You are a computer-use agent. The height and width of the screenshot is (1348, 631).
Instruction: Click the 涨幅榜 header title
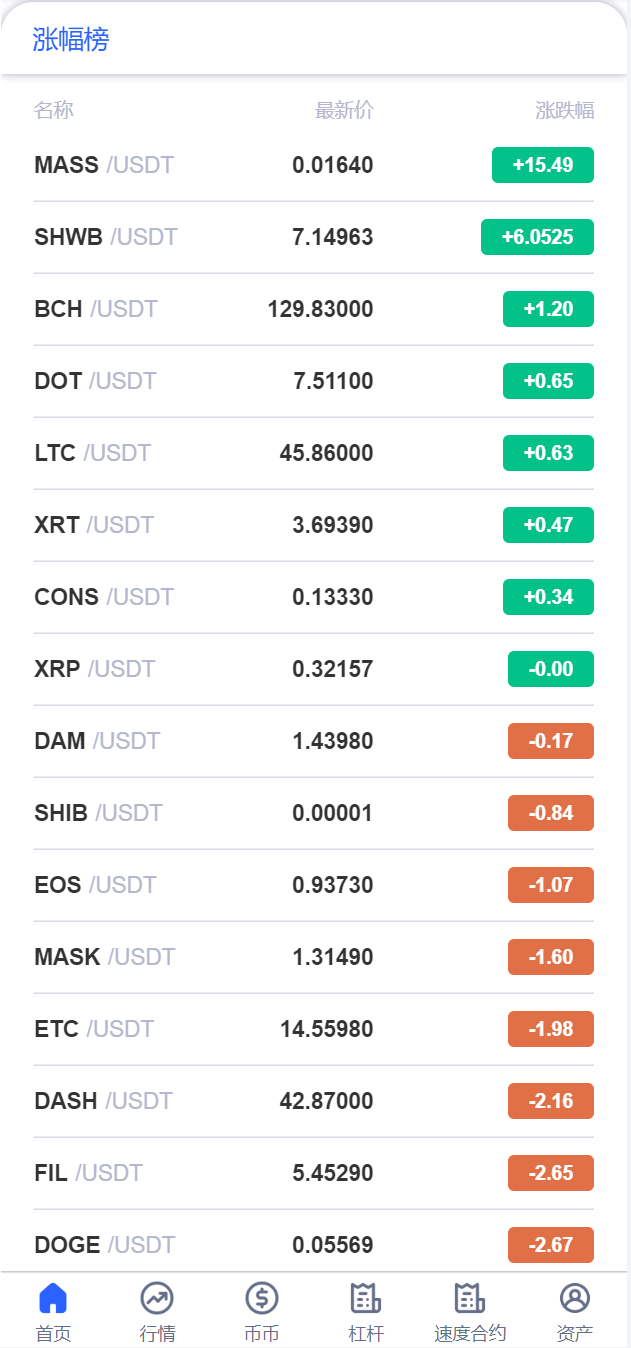pyautogui.click(x=71, y=40)
